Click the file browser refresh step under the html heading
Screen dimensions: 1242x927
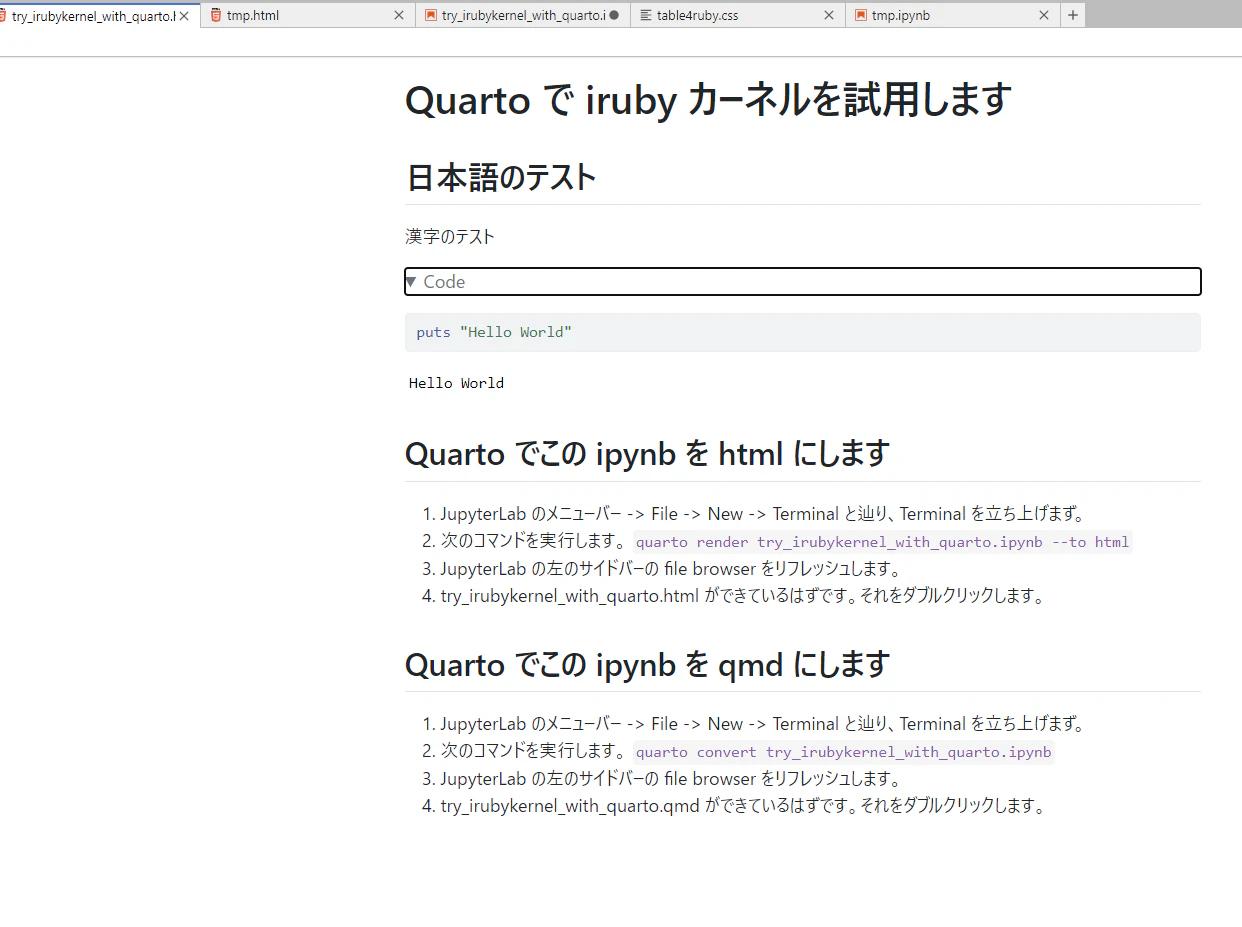point(671,569)
